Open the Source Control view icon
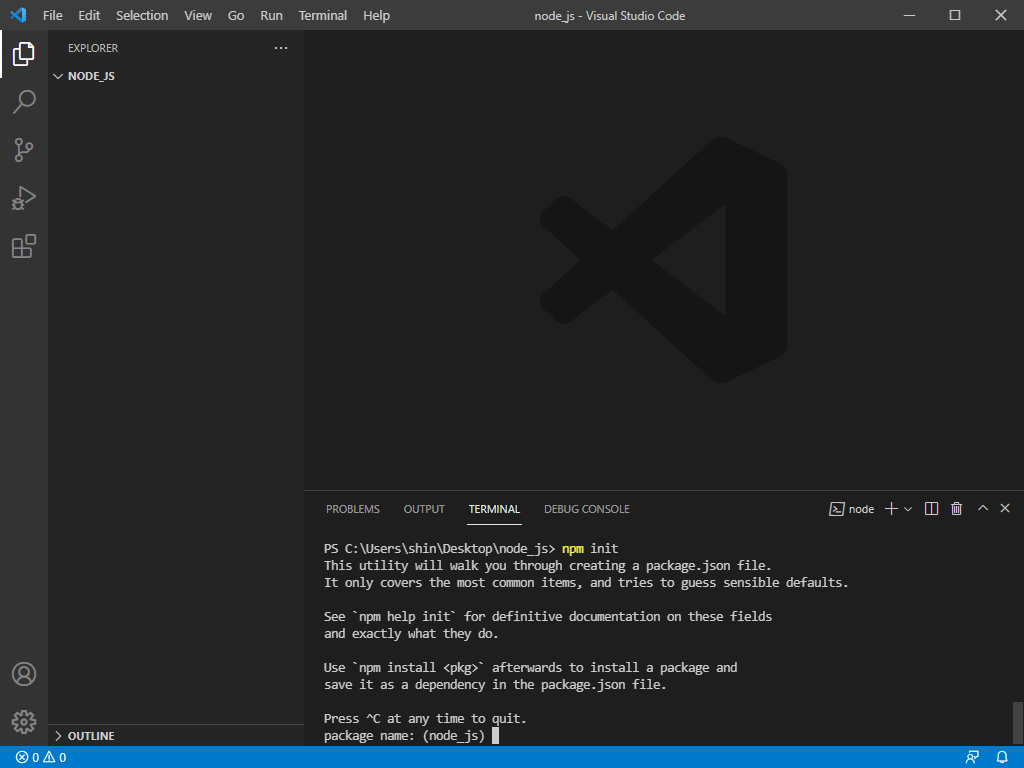The height and width of the screenshot is (768, 1024). pos(24,150)
